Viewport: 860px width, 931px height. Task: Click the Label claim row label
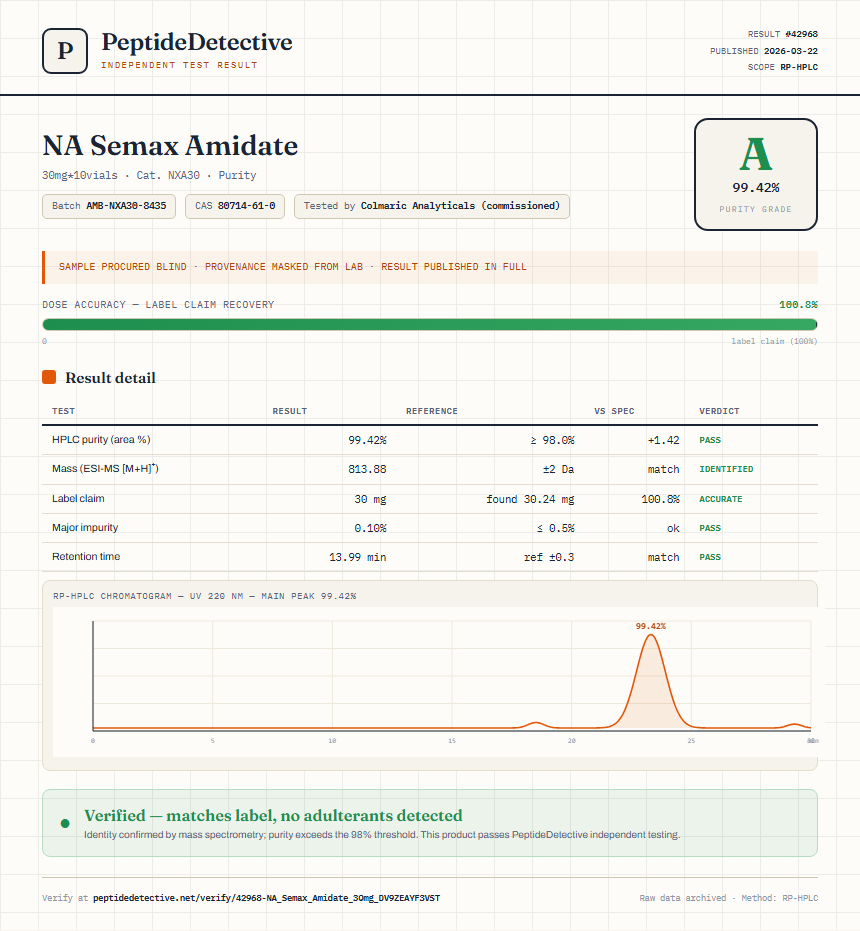(x=78, y=498)
